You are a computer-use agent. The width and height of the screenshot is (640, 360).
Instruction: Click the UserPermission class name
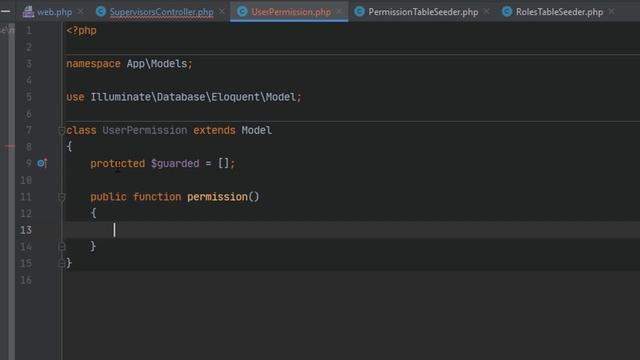[144, 130]
